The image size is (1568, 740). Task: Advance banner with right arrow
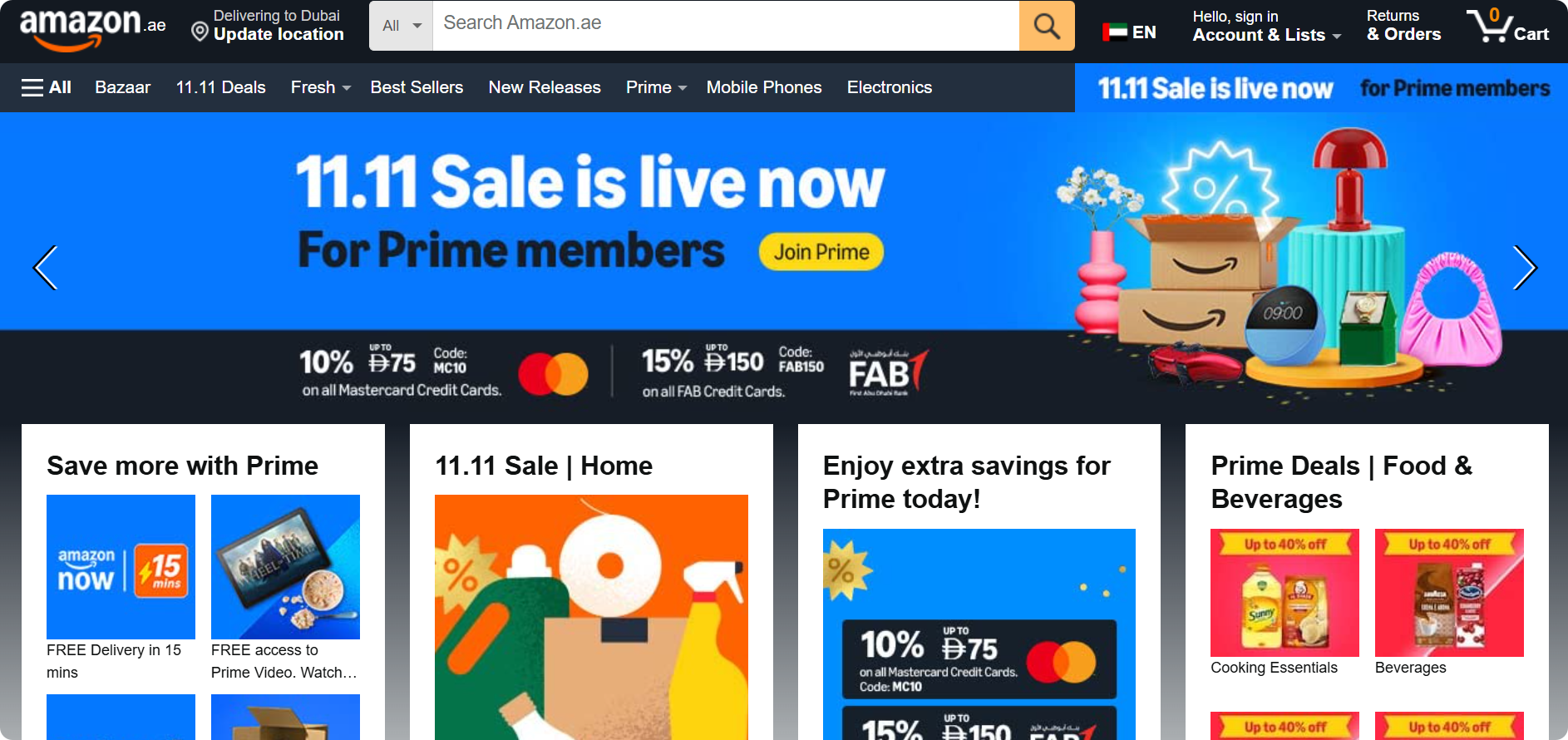click(1525, 268)
